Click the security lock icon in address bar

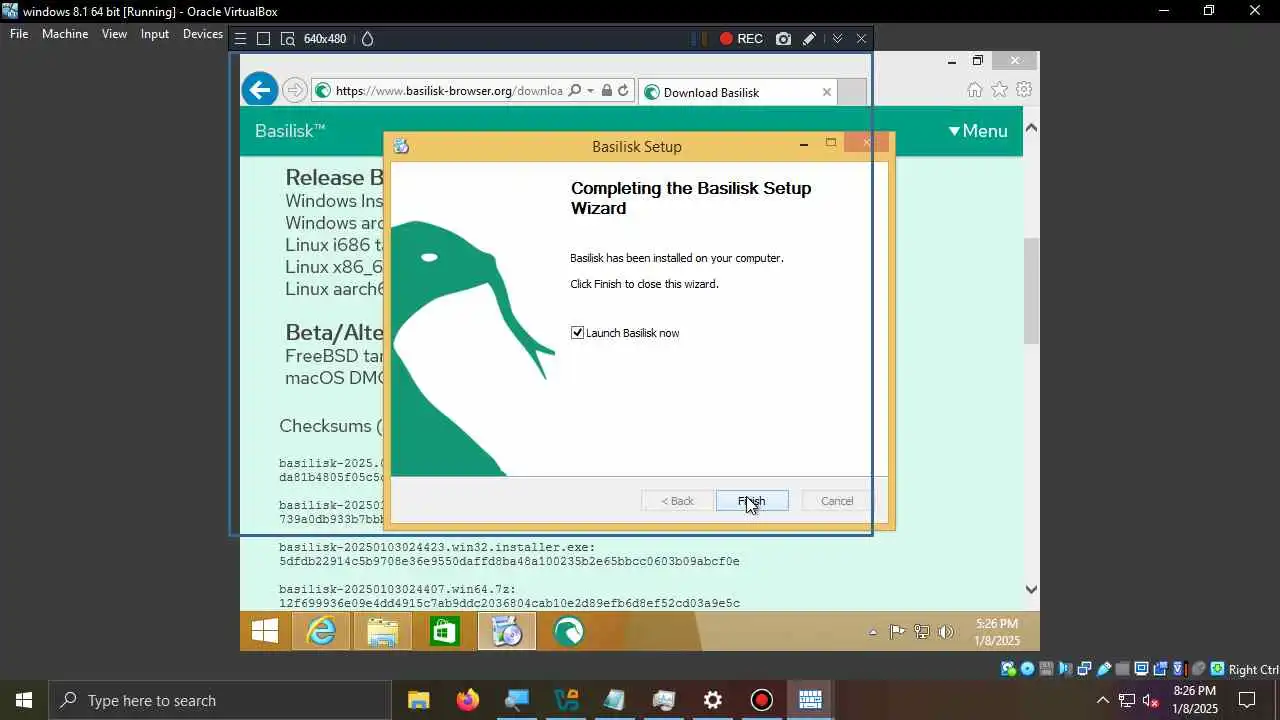(x=605, y=91)
